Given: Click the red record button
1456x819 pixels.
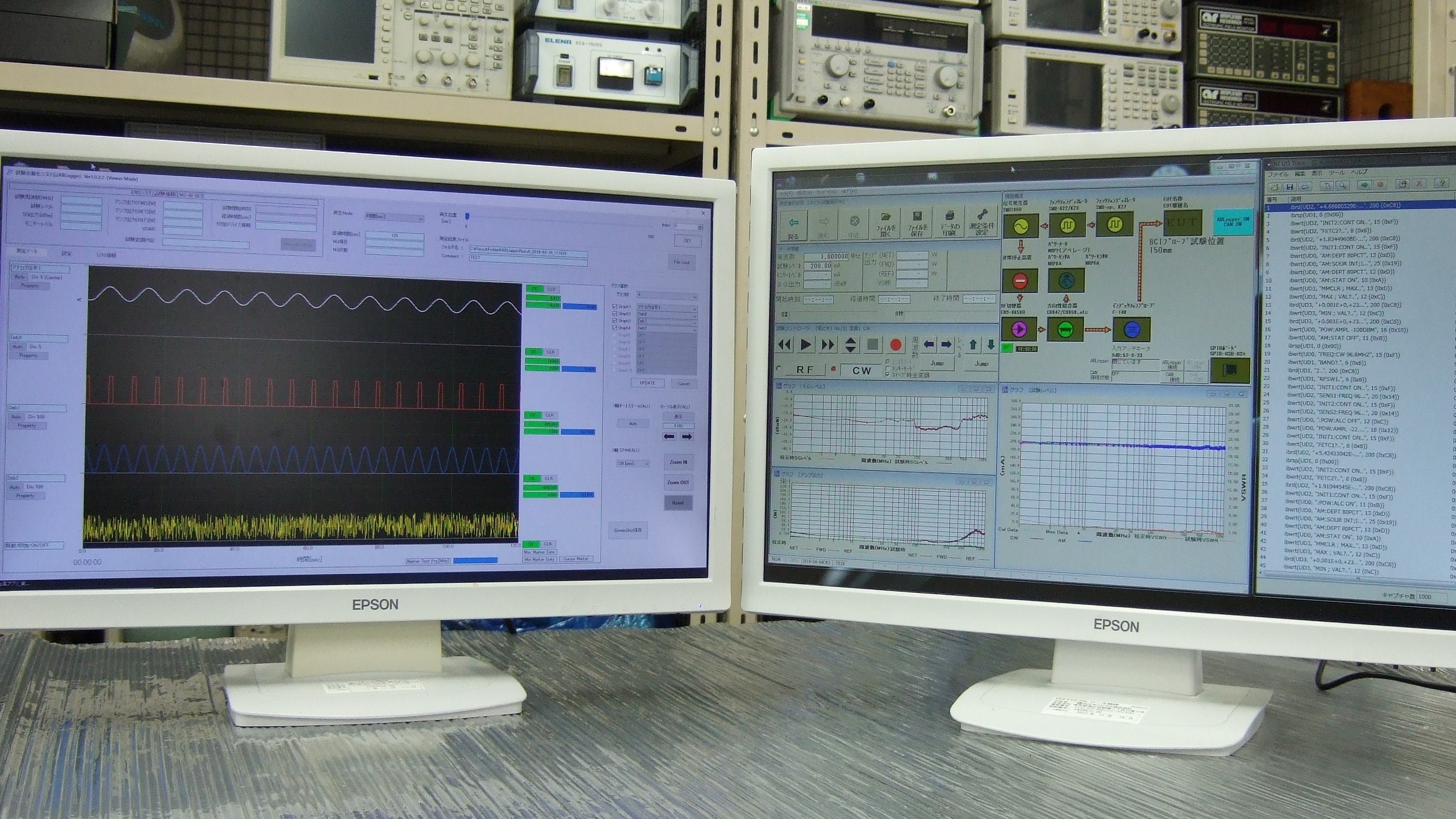Looking at the screenshot, I should click(x=895, y=345).
